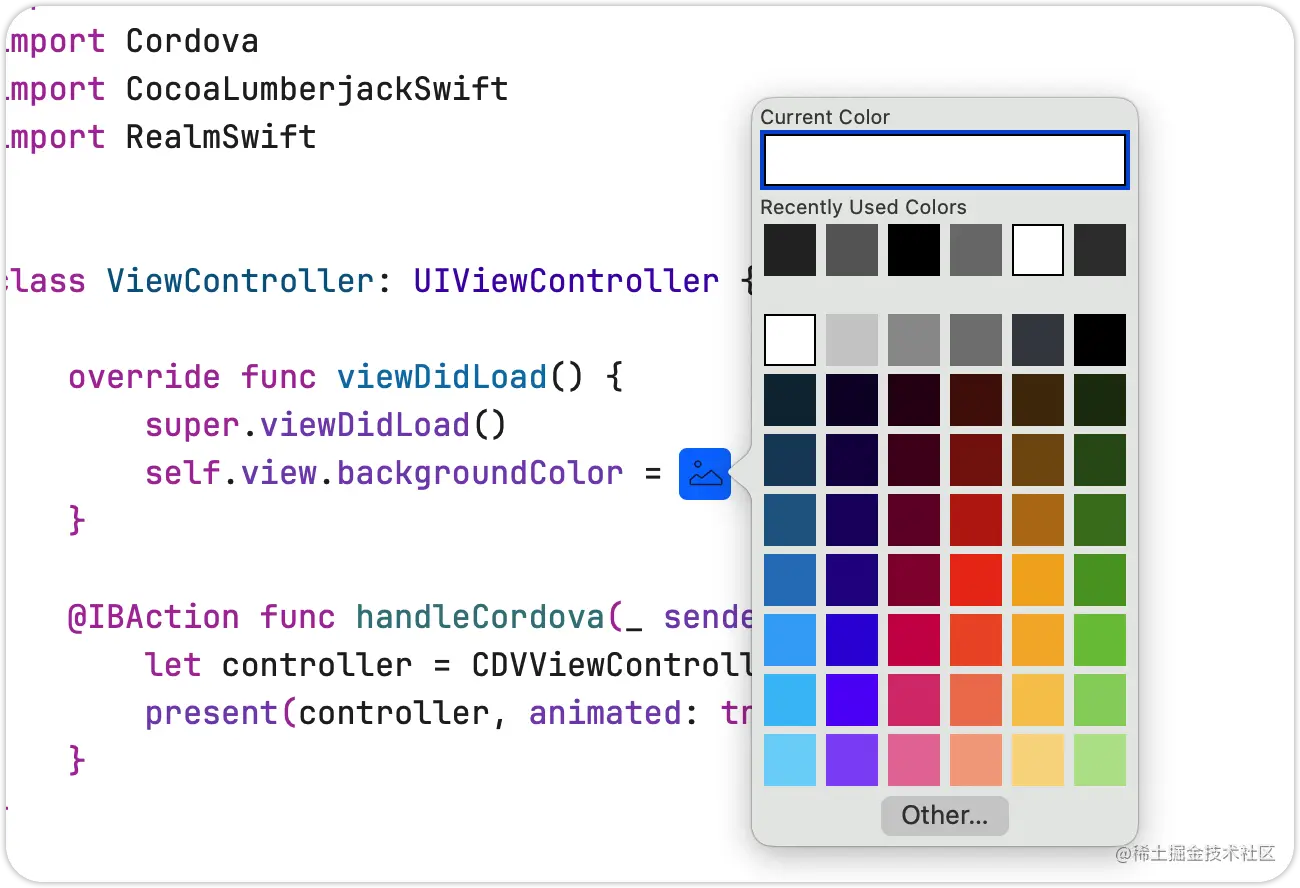Click the Current Color white well
This screenshot has width=1300, height=888.
pyautogui.click(x=945, y=160)
